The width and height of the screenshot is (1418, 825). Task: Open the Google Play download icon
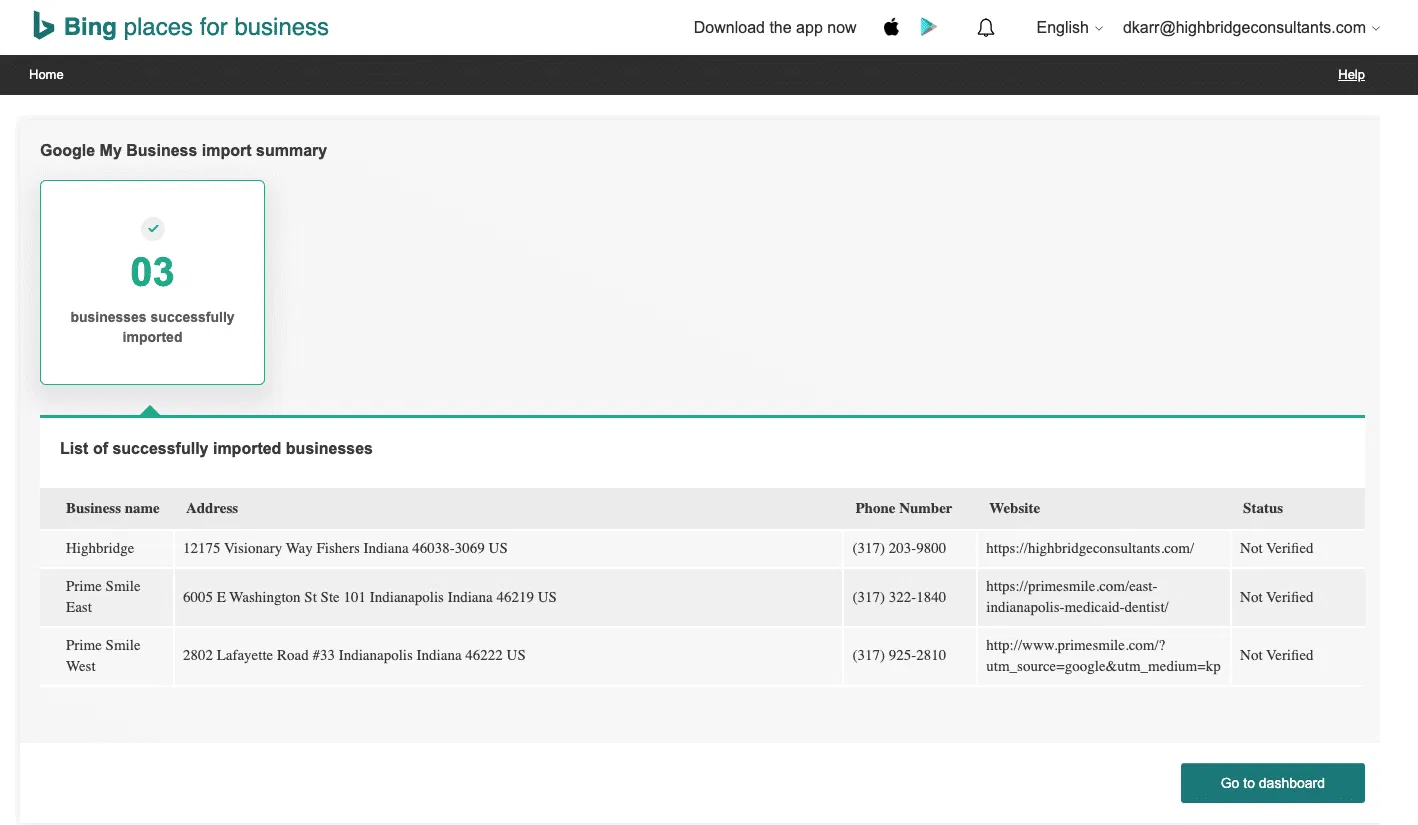pyautogui.click(x=929, y=27)
